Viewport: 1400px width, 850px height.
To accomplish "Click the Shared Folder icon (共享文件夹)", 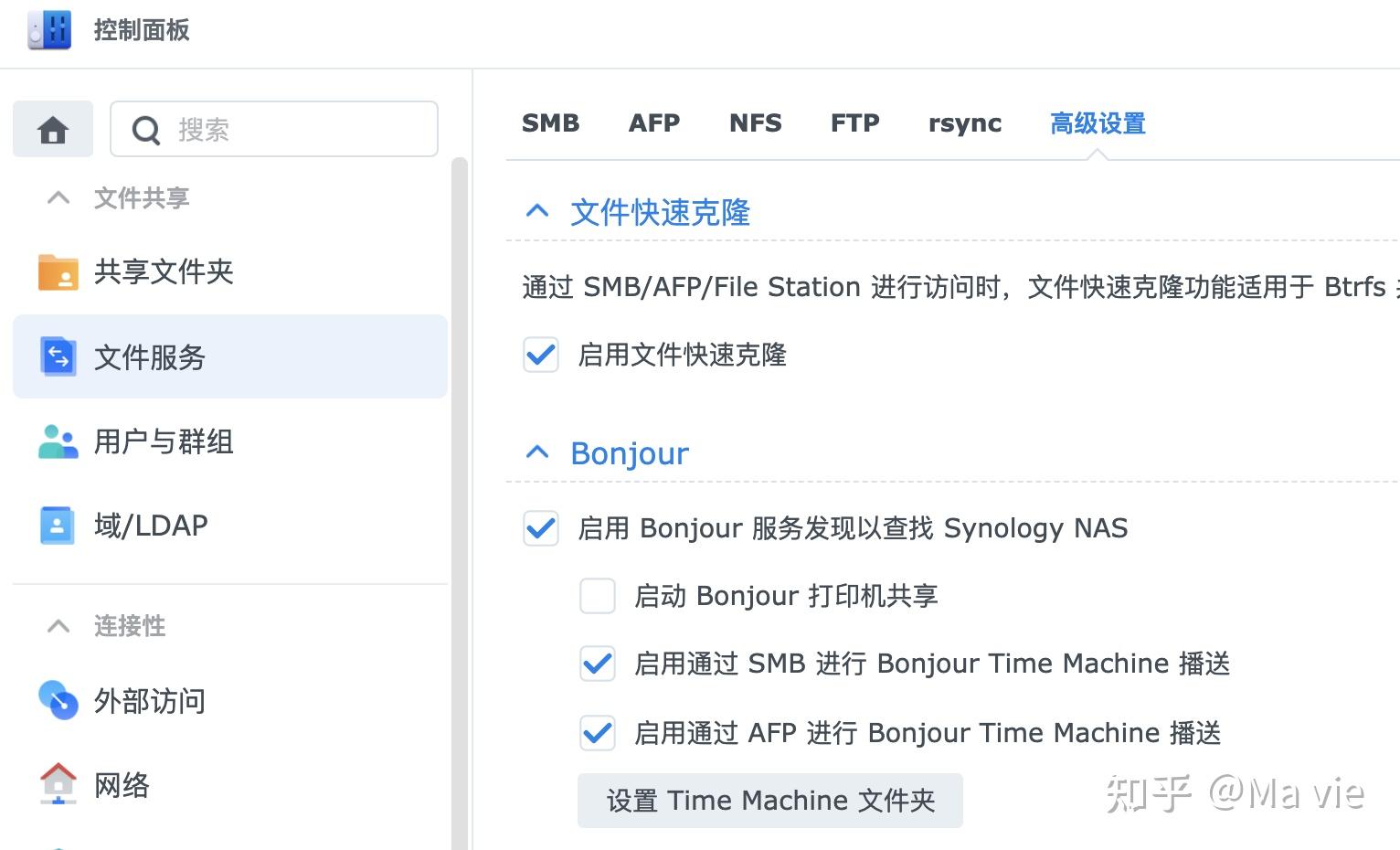I will pos(58,272).
